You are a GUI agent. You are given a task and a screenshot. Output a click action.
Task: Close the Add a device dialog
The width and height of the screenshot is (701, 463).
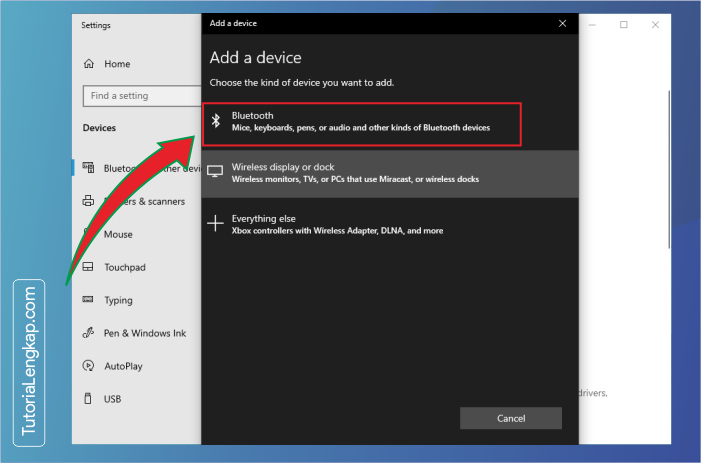562,23
